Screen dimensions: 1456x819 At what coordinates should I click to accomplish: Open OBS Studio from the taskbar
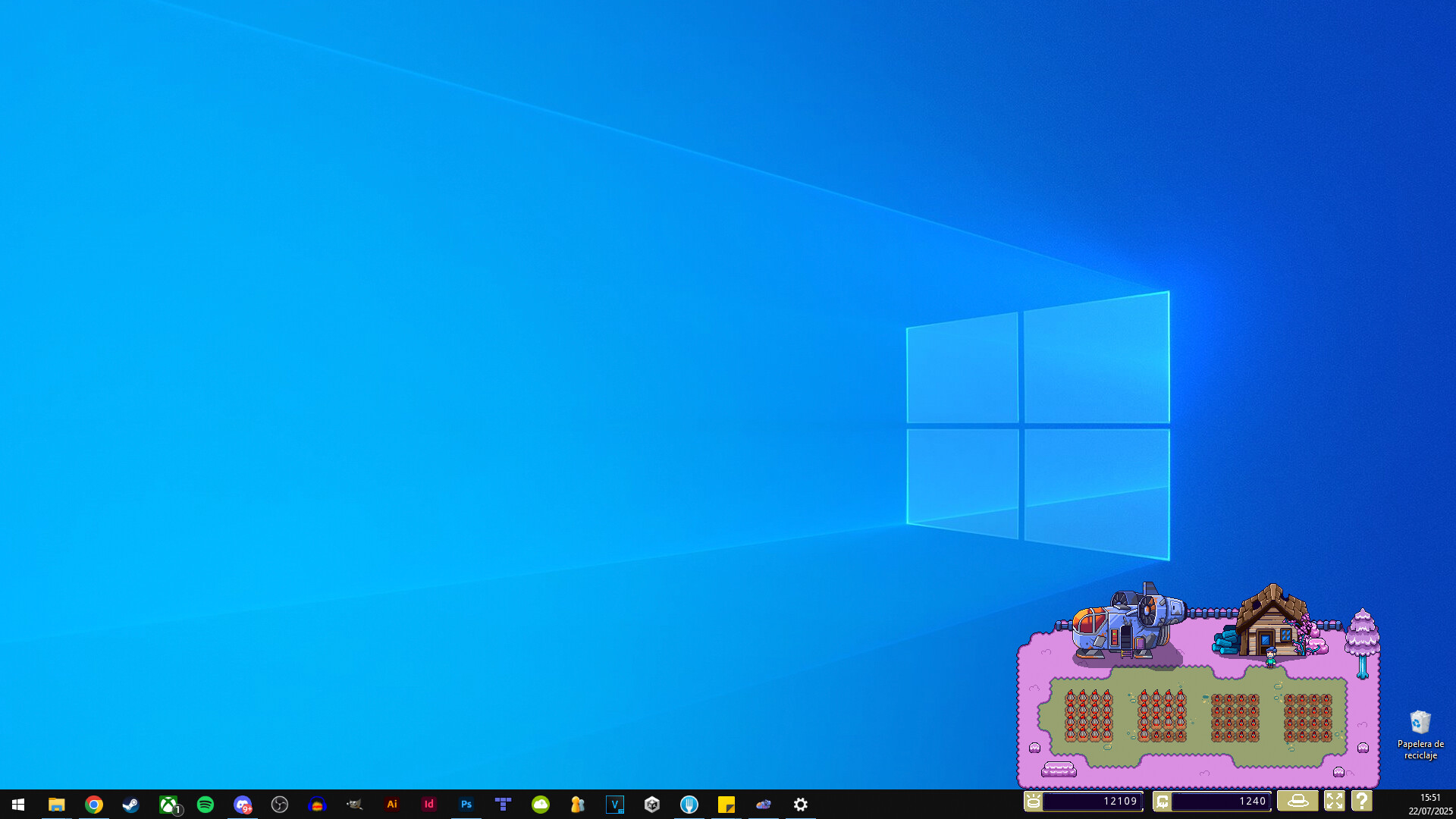pyautogui.click(x=281, y=805)
